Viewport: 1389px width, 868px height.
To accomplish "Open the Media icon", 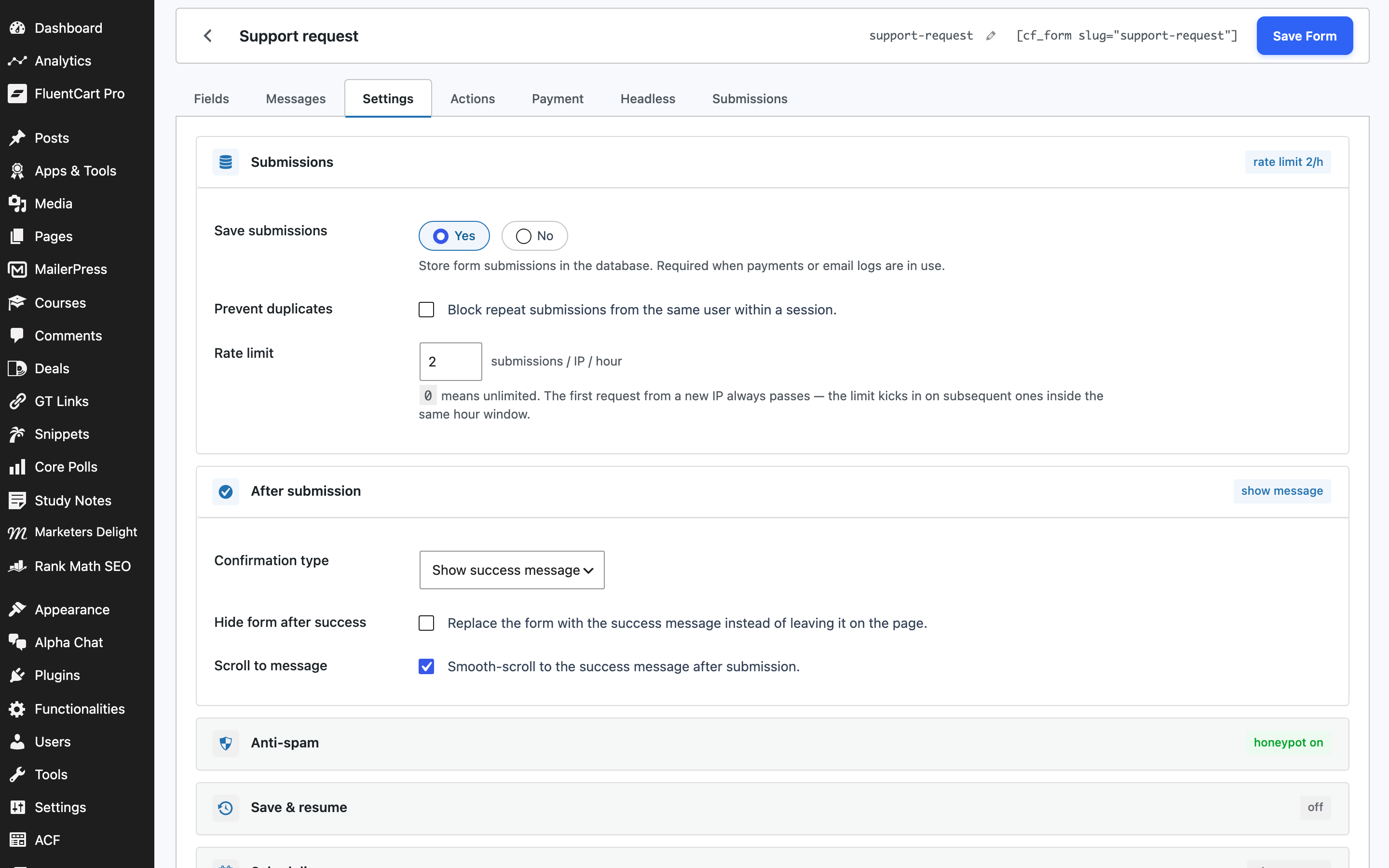I will point(17,203).
